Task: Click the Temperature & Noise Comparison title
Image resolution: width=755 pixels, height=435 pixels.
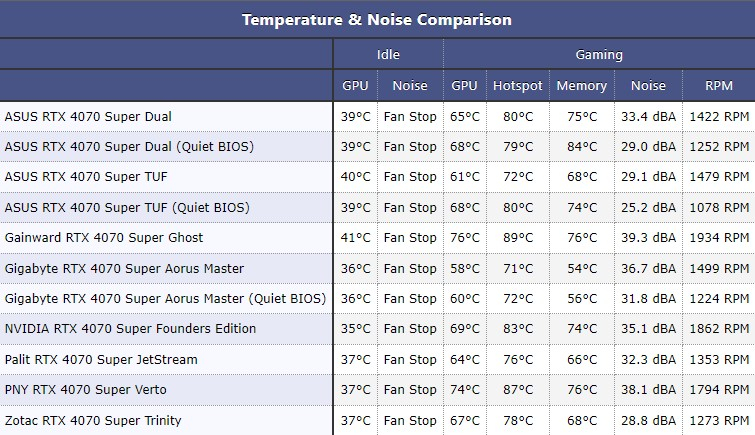Action: click(377, 19)
